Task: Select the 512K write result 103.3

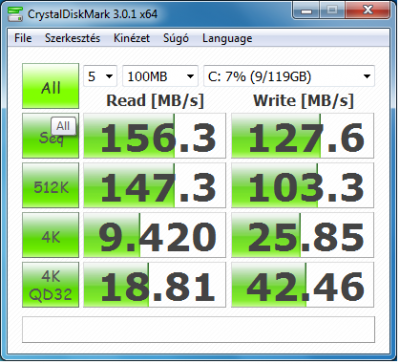Action: [302, 185]
